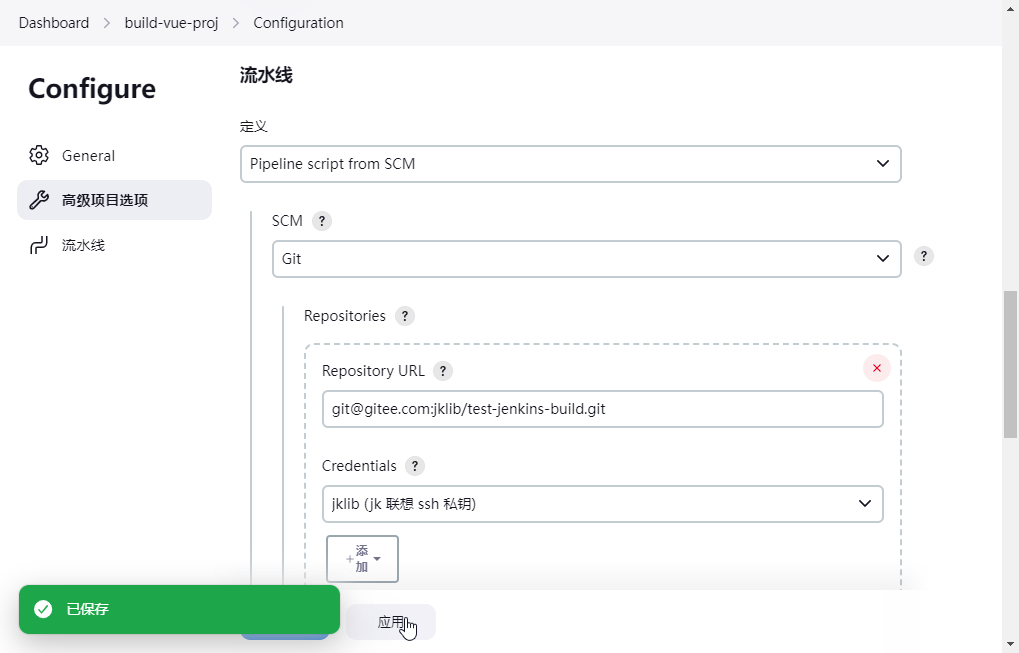Navigate to Dashboard breadcrumb
Screen dimensions: 1019x653
click(54, 23)
